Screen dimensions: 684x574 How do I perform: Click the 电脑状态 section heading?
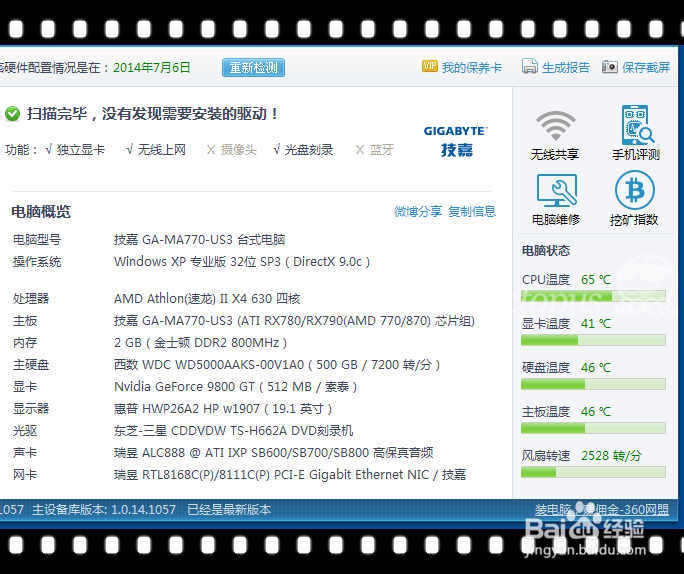(x=546, y=251)
